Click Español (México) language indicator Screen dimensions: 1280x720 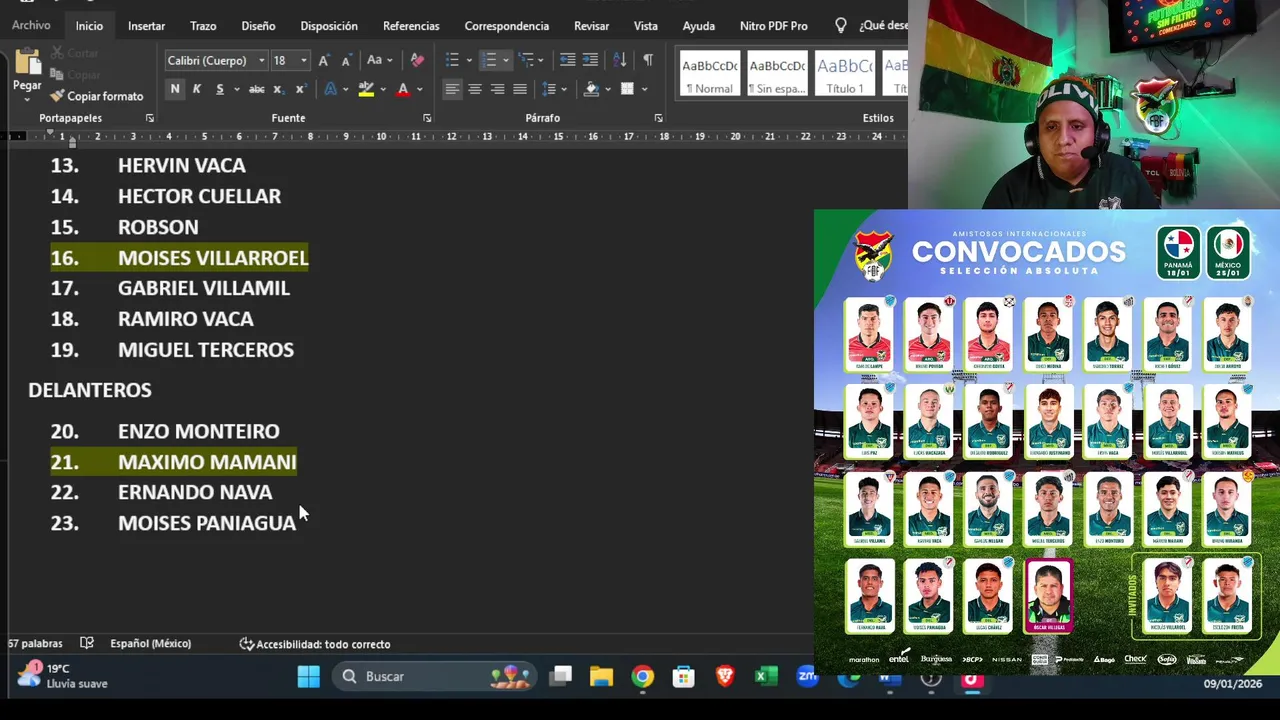tap(150, 644)
